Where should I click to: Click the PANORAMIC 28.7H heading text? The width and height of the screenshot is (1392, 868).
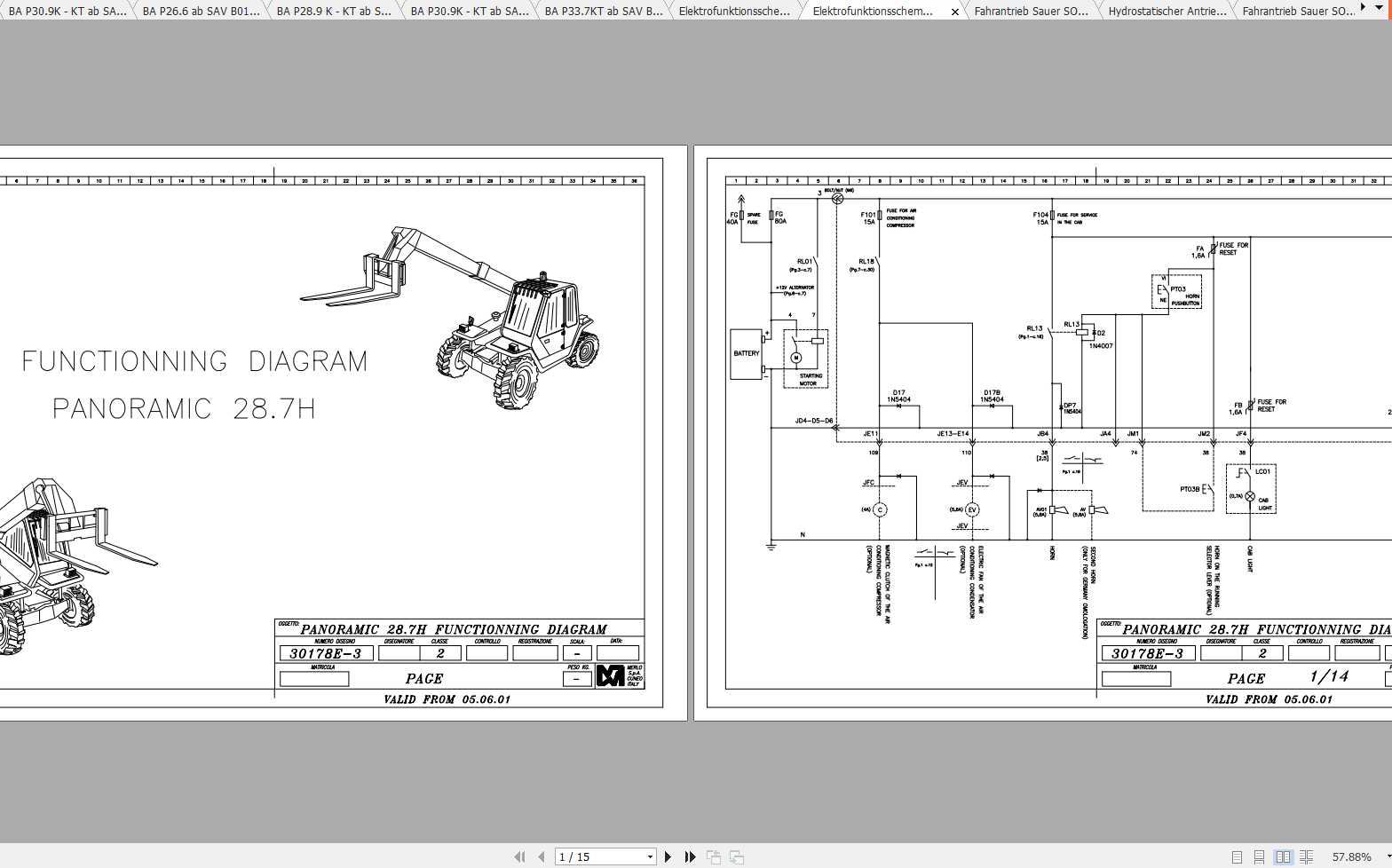(x=184, y=408)
